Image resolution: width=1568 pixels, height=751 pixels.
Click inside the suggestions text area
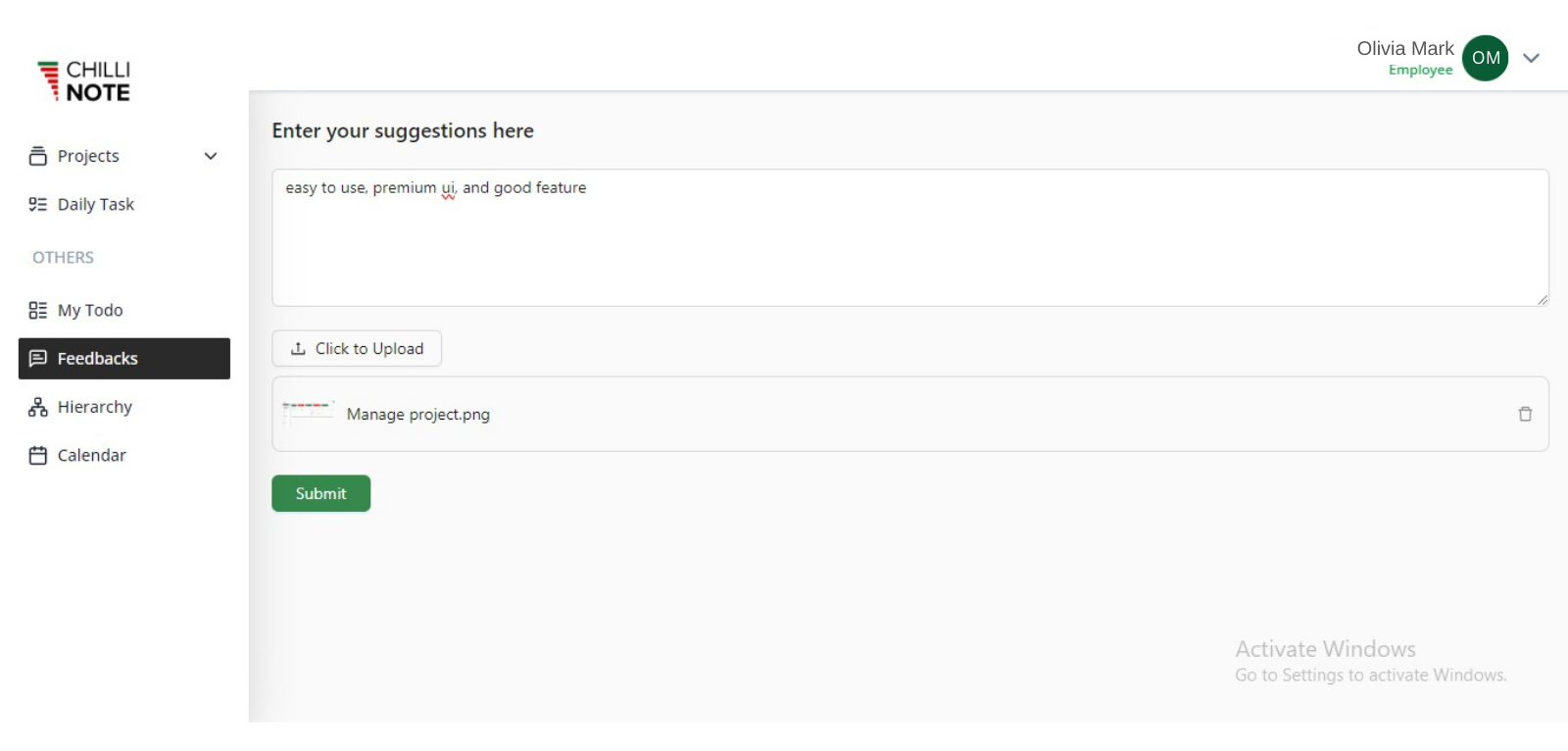(909, 245)
